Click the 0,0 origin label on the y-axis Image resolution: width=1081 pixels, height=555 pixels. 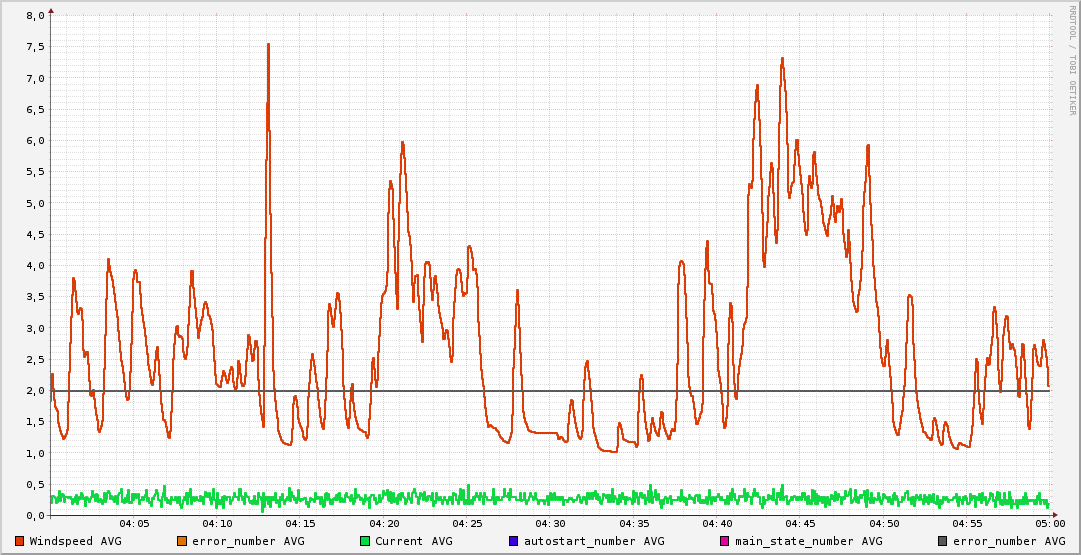pyautogui.click(x=34, y=516)
